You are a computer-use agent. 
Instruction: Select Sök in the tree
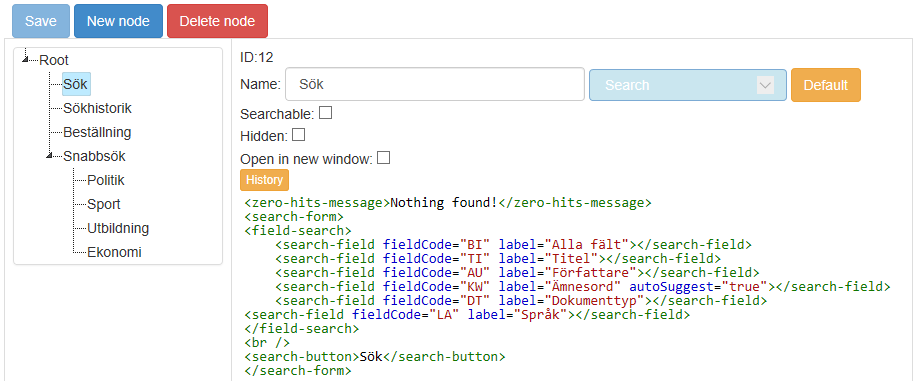76,84
